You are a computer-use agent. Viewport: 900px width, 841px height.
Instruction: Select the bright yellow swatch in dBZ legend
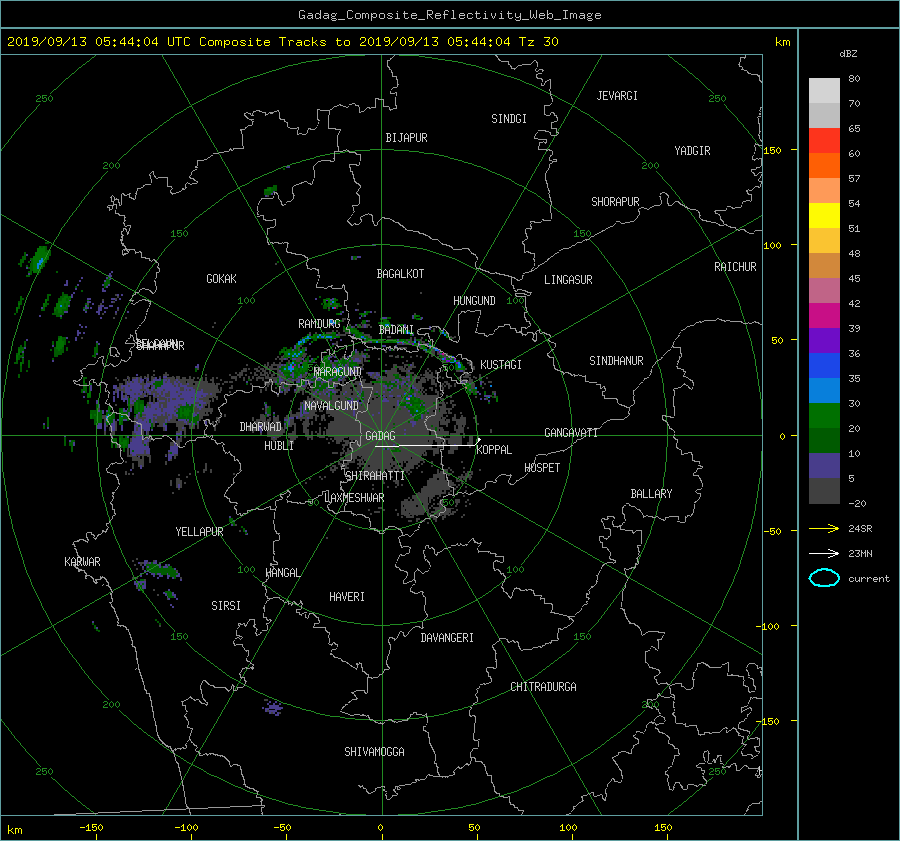point(824,216)
